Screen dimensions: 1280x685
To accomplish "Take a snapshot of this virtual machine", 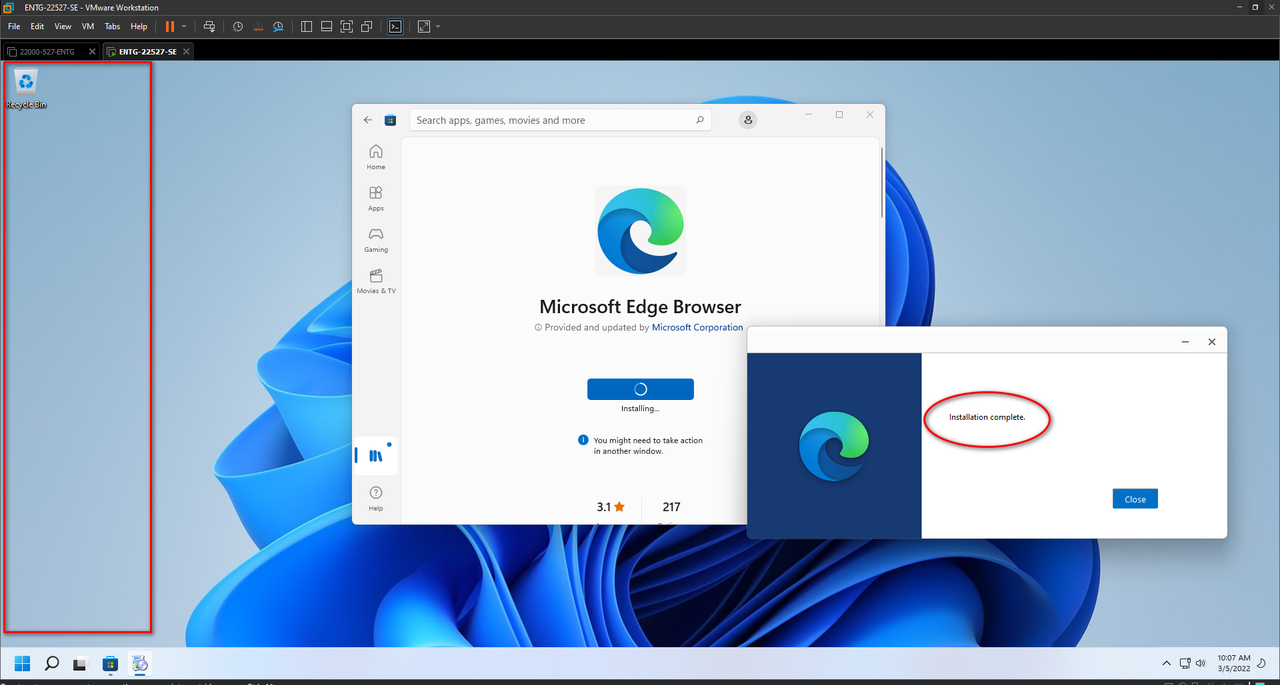I will 237,26.
